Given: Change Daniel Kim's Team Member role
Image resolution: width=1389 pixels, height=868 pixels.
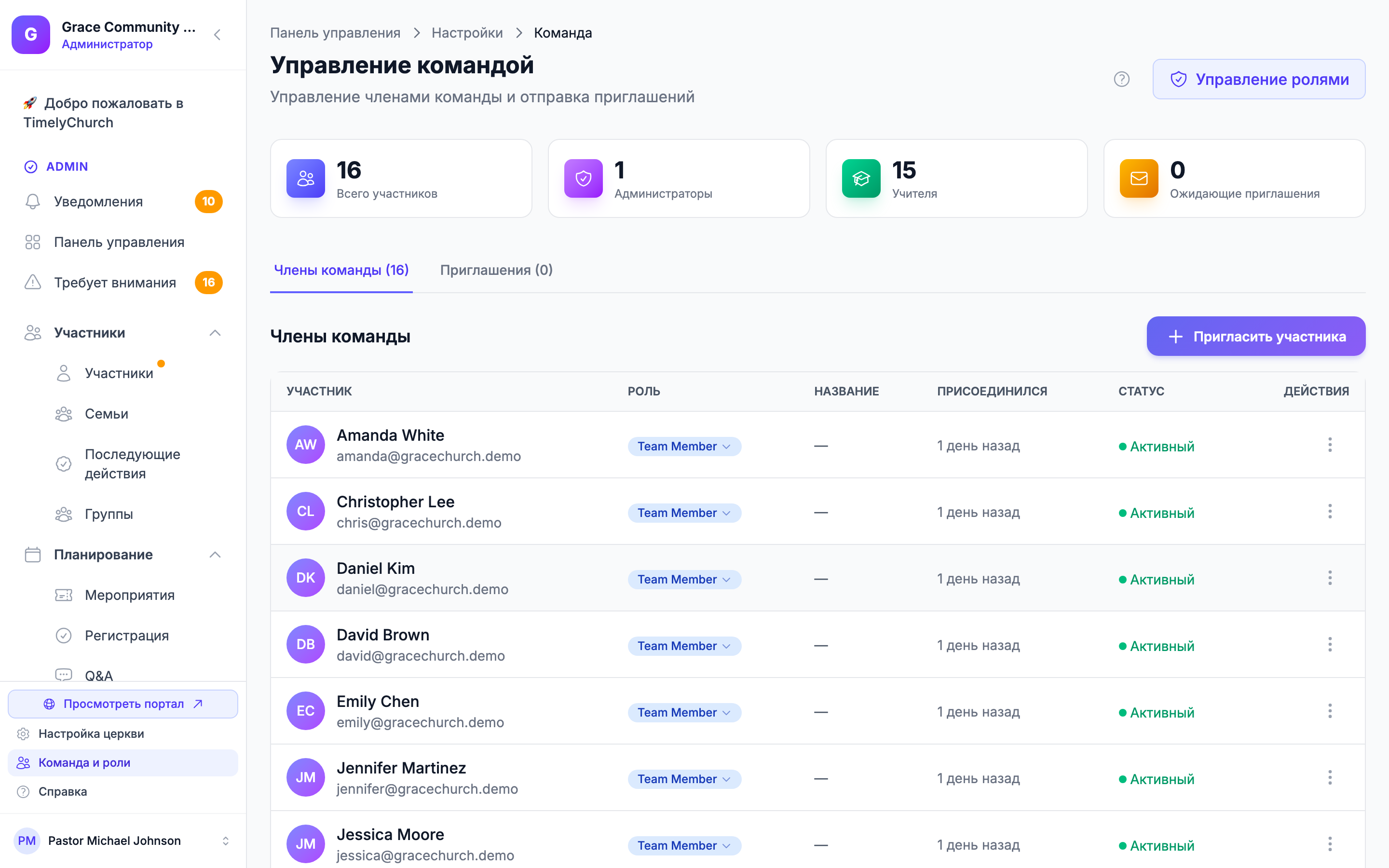Looking at the screenshot, I should (x=684, y=579).
